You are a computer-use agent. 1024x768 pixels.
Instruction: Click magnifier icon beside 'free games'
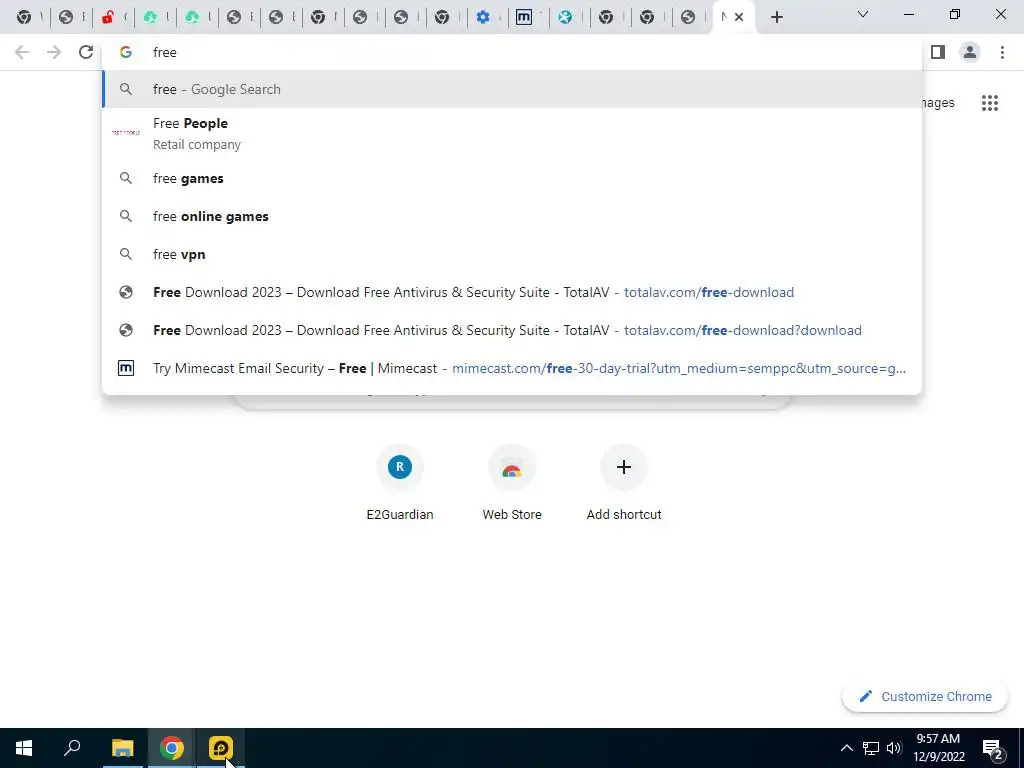coord(125,178)
